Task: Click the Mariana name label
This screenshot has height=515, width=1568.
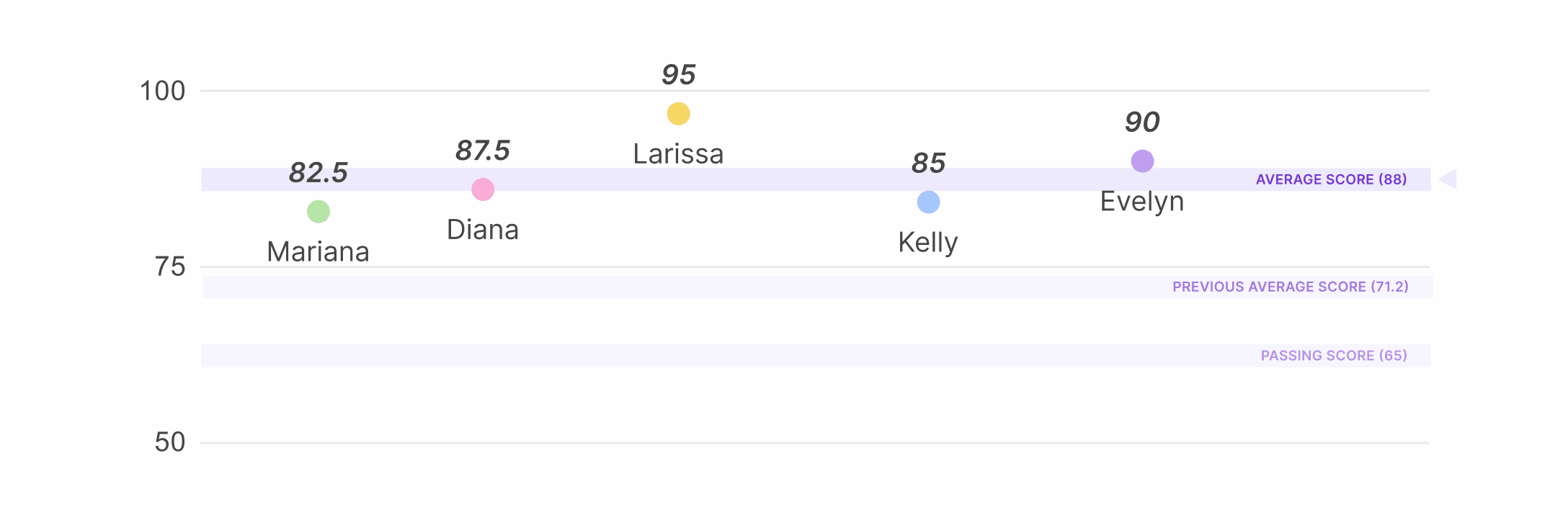Action: 318,252
